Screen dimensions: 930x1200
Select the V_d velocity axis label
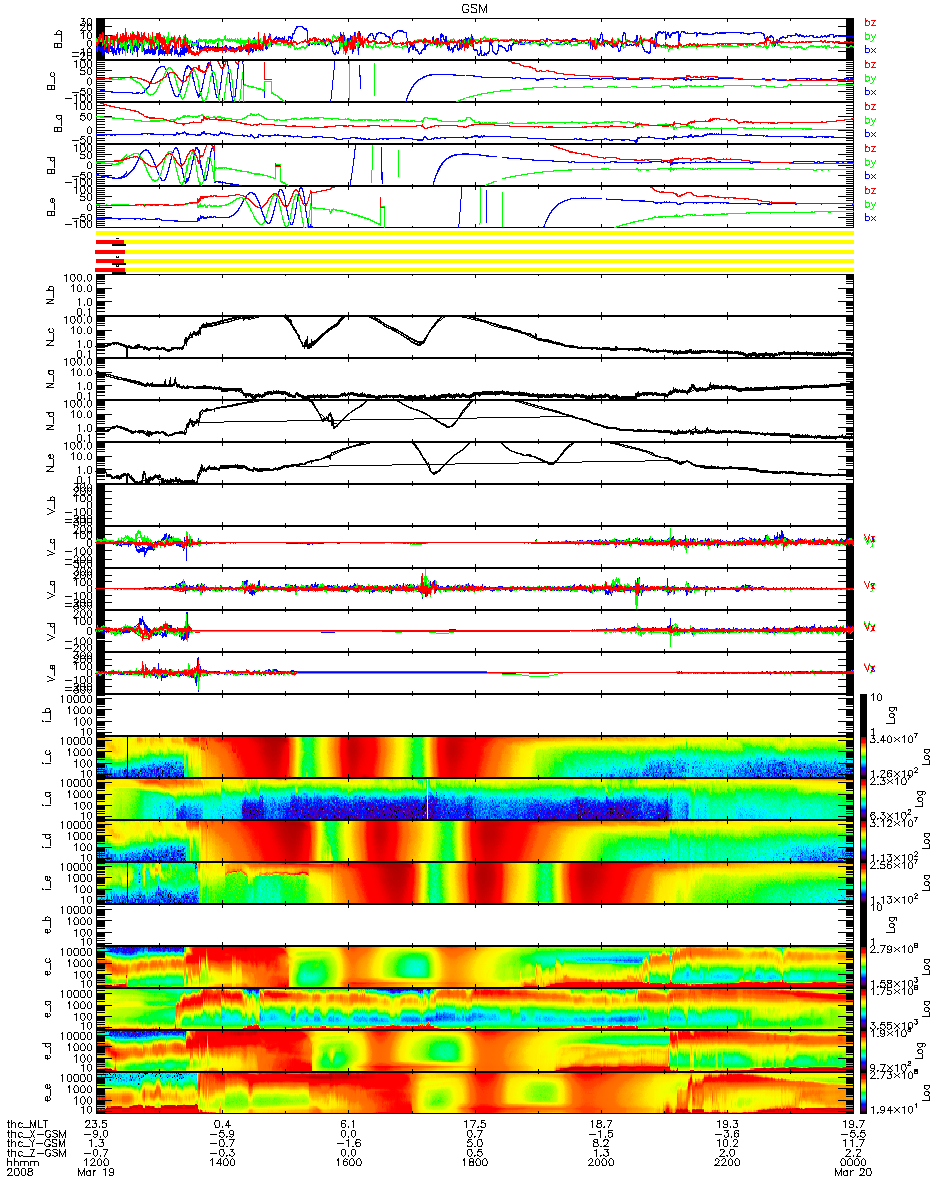(x=50, y=632)
